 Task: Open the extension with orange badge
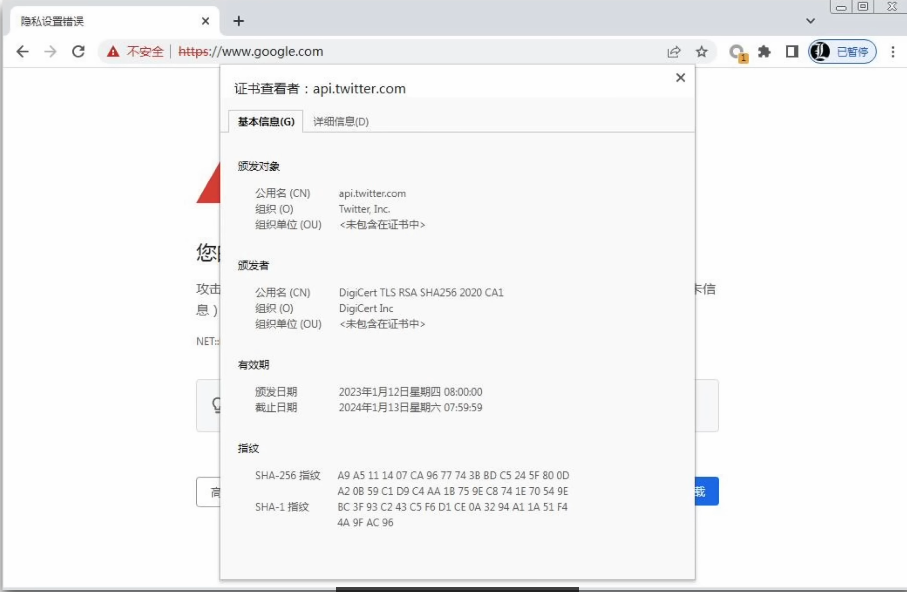coord(737,52)
